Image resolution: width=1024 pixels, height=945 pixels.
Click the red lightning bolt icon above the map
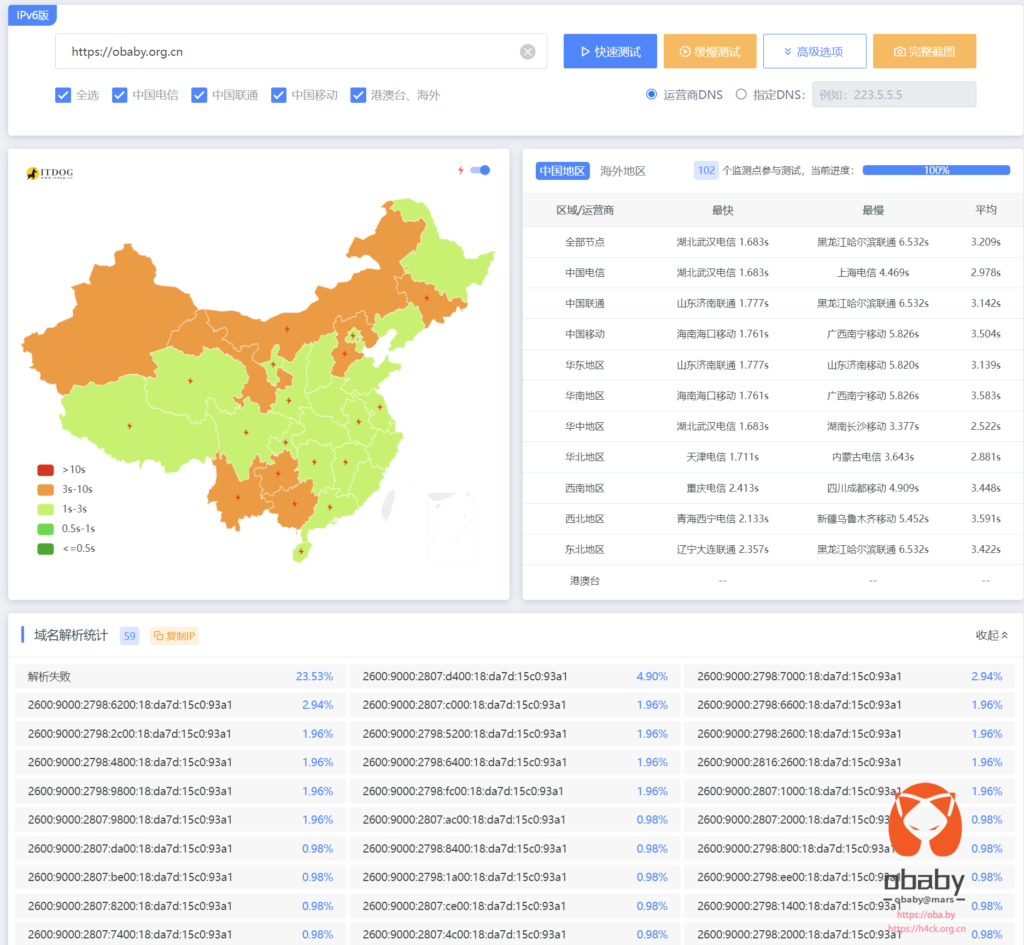pos(461,170)
